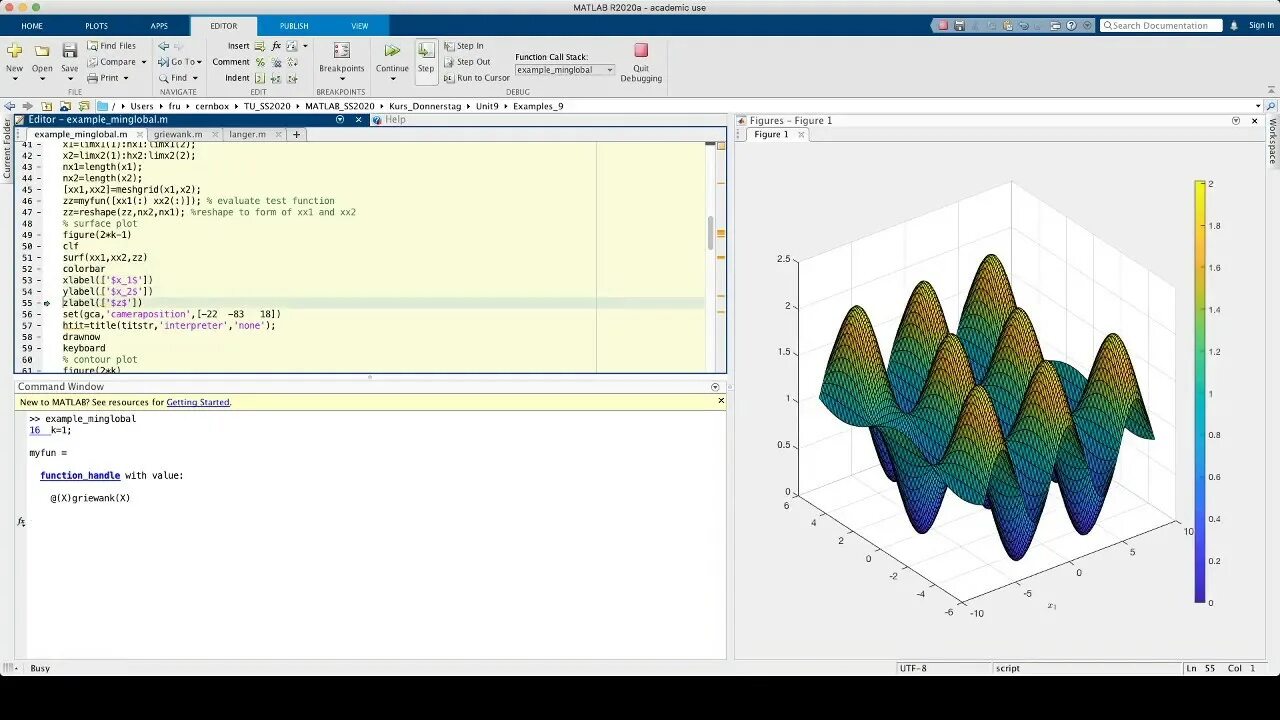Click the notification bell icon
Screen dimensions: 1280x720
click(1233, 25)
